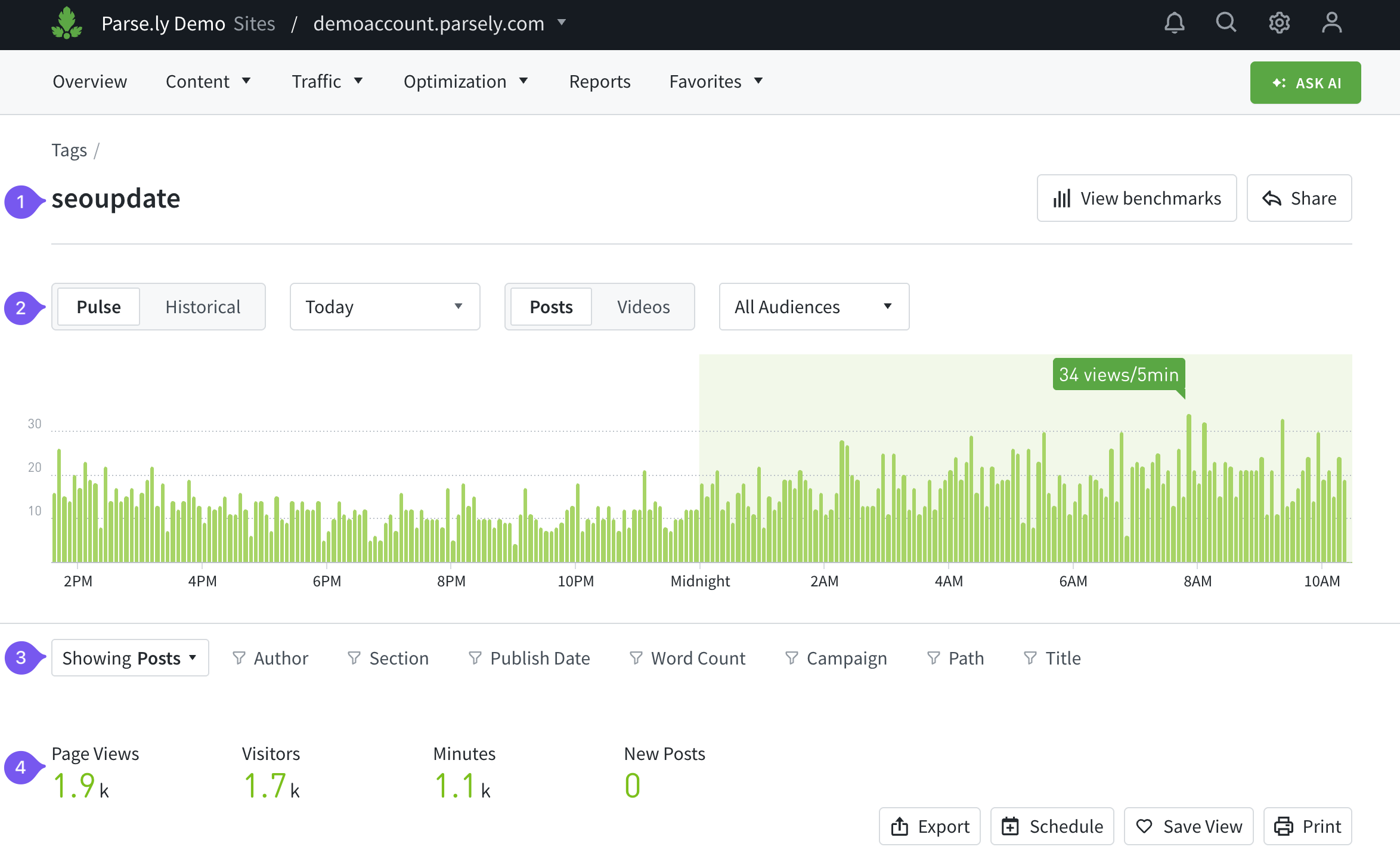Click the View benchmarks button
Screen dimensions: 1400x859
point(1136,198)
